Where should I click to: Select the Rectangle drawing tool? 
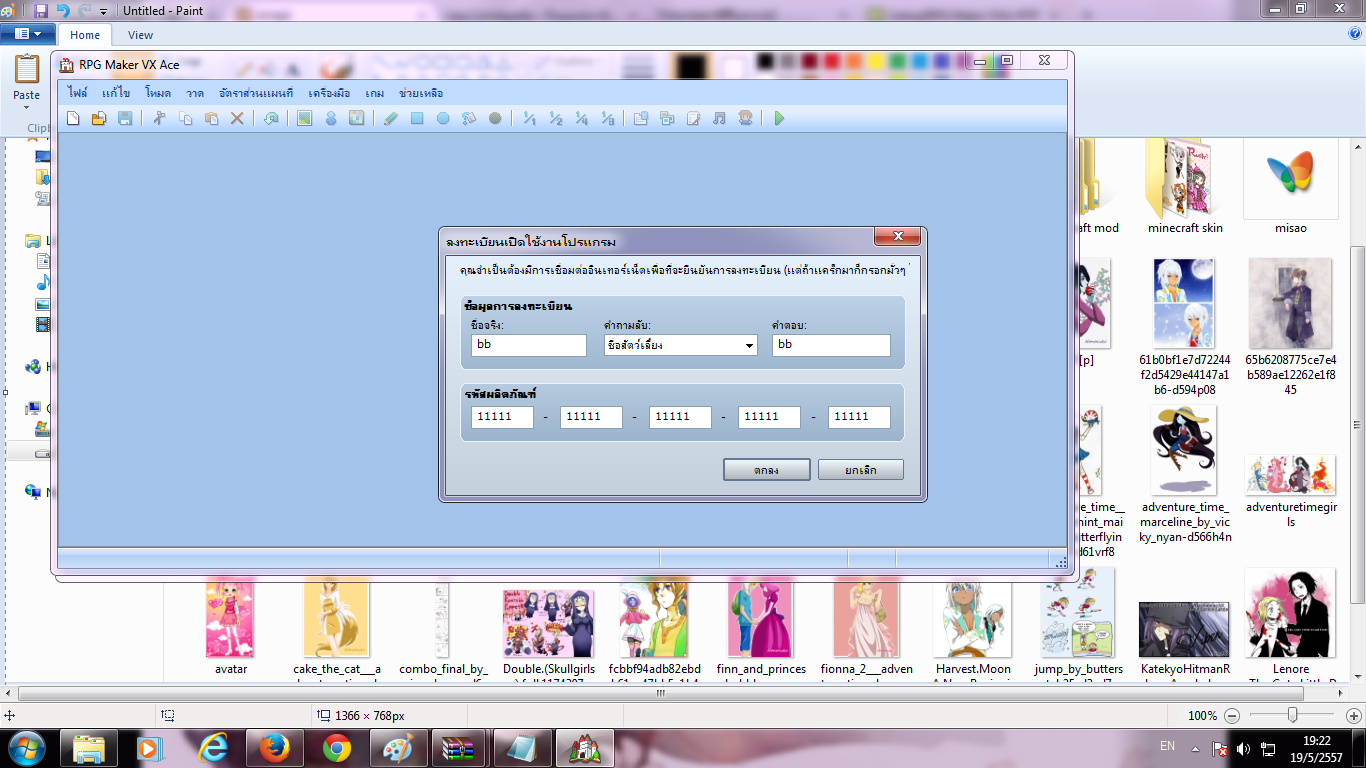point(417,119)
